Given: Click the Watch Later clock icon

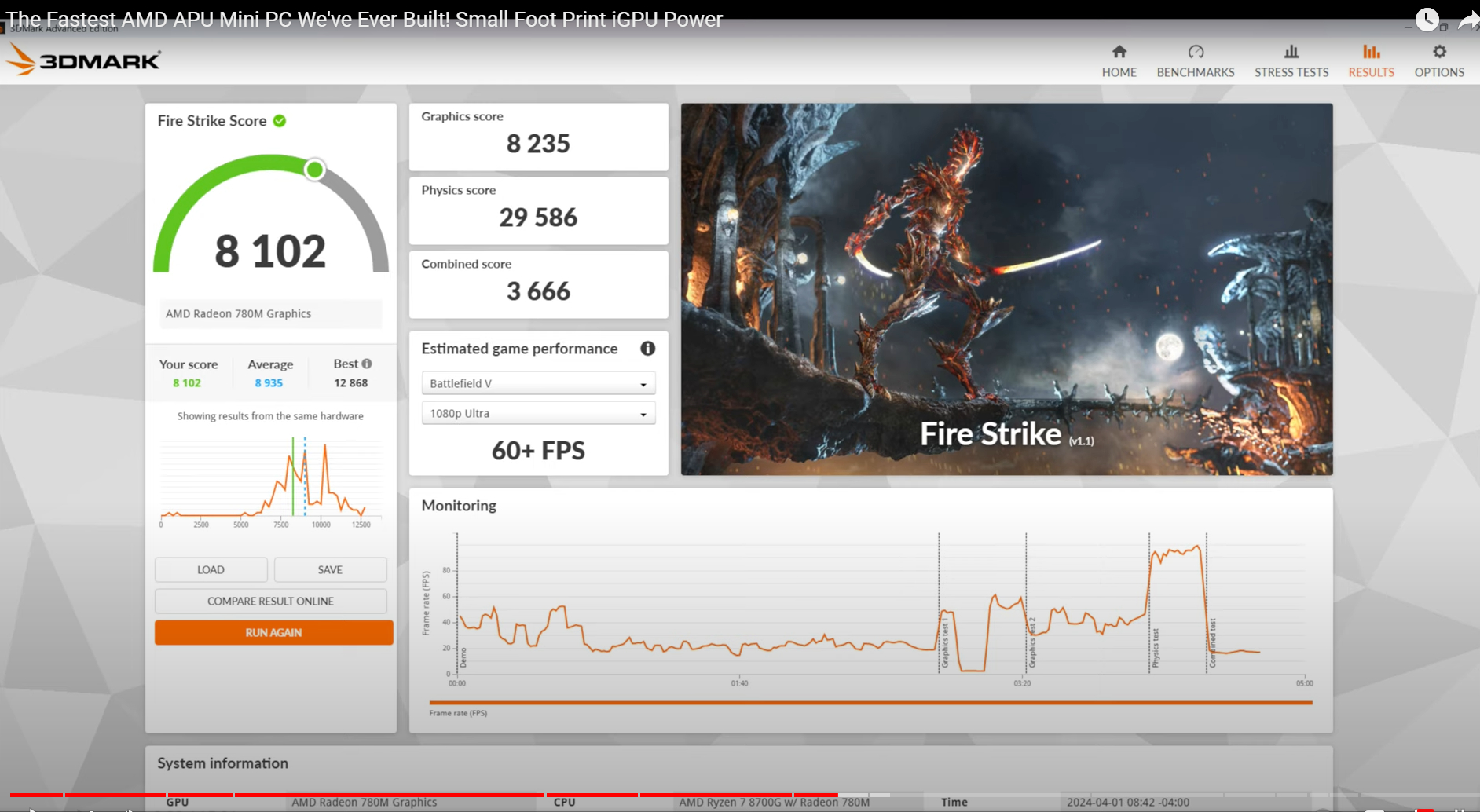Looking at the screenshot, I should (1427, 19).
